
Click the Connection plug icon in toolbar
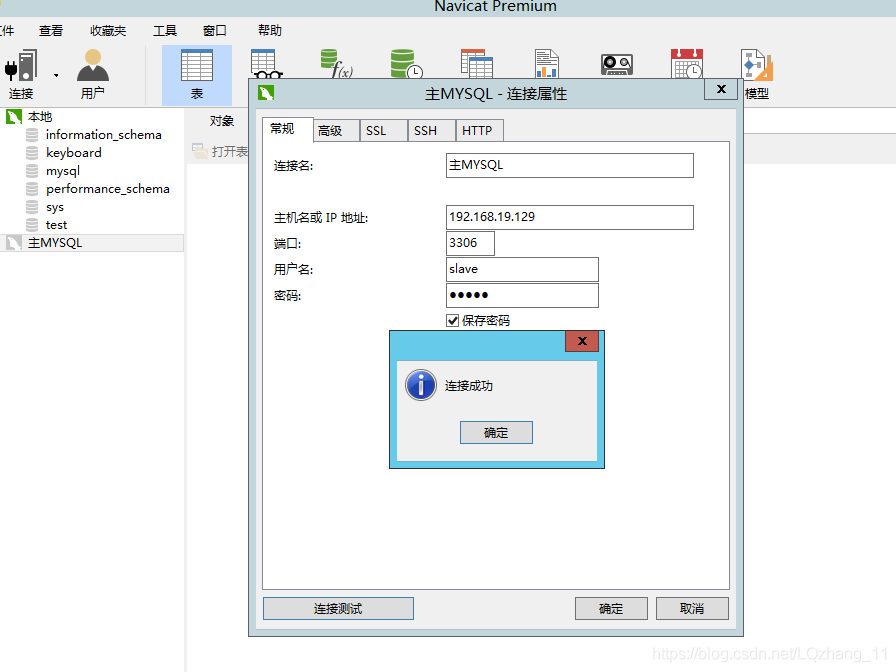pyautogui.click(x=21, y=65)
